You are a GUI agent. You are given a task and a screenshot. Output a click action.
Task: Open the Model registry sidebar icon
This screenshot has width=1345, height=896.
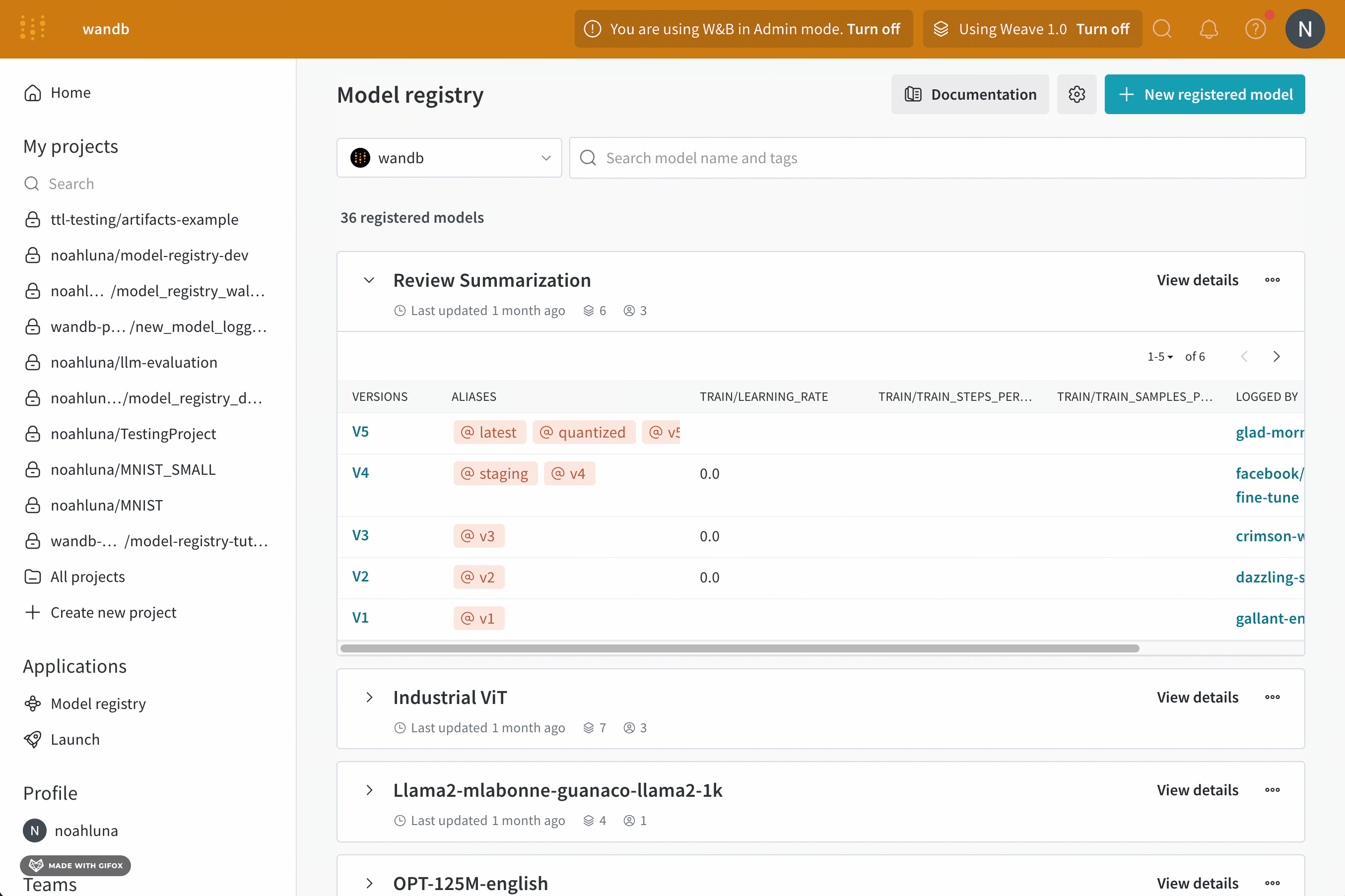click(x=33, y=704)
